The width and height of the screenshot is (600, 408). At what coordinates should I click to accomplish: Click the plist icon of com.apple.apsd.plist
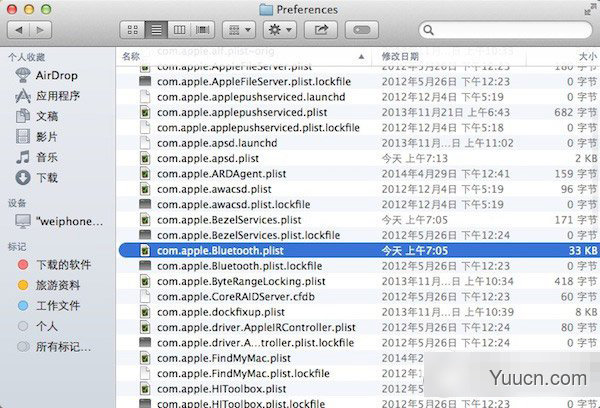click(x=145, y=158)
